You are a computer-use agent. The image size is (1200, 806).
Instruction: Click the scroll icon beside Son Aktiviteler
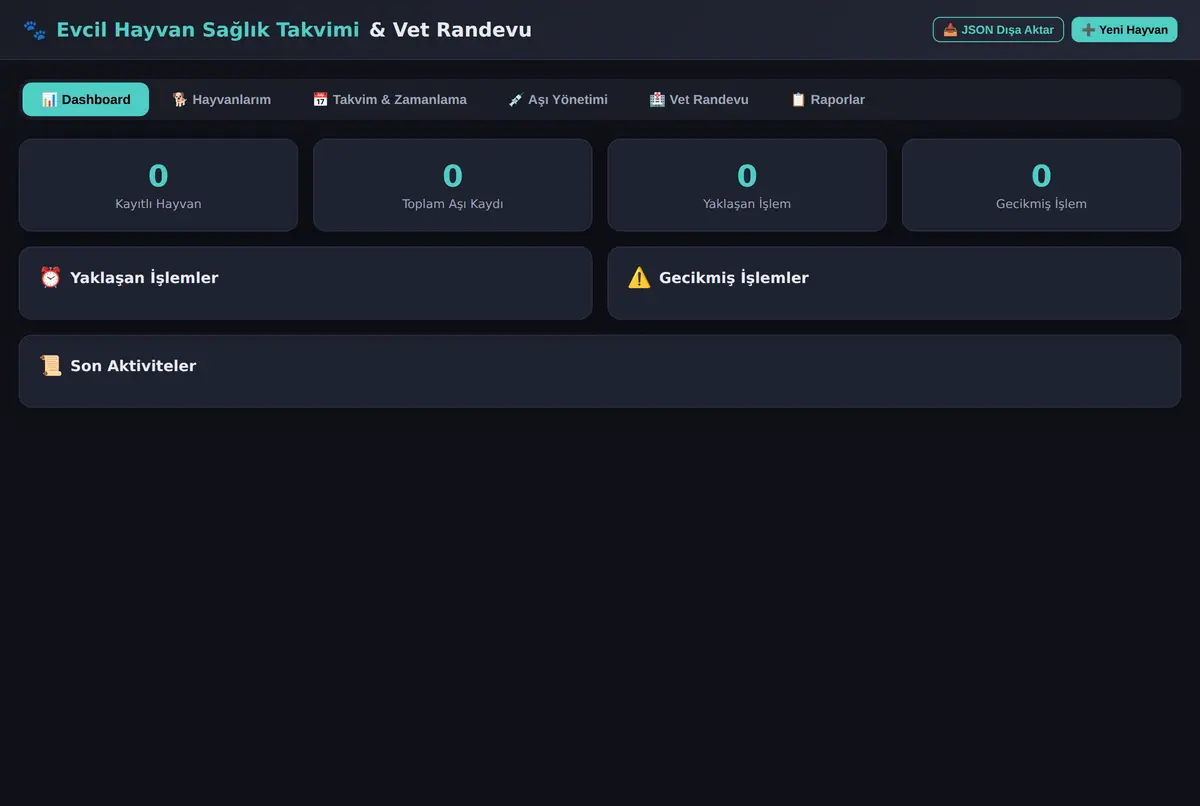click(x=50, y=365)
